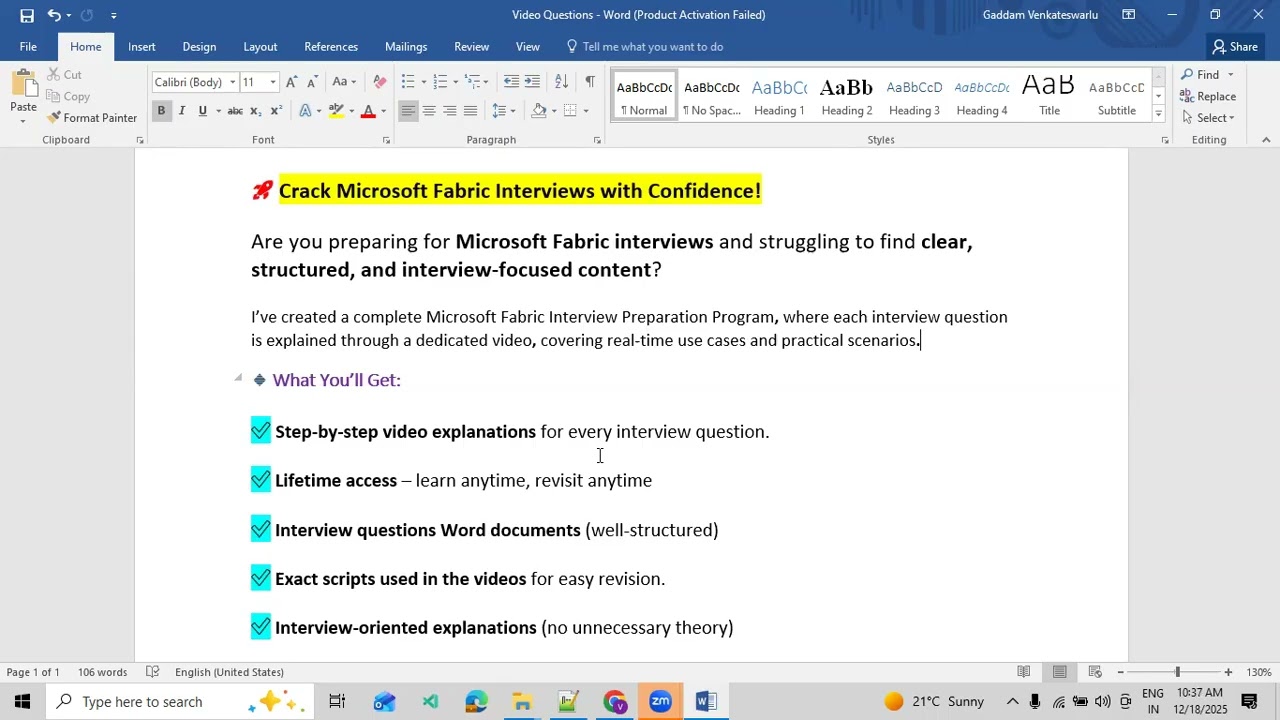Image resolution: width=1280 pixels, height=720 pixels.
Task: Switch to Web Layout view icon
Action: point(1095,672)
